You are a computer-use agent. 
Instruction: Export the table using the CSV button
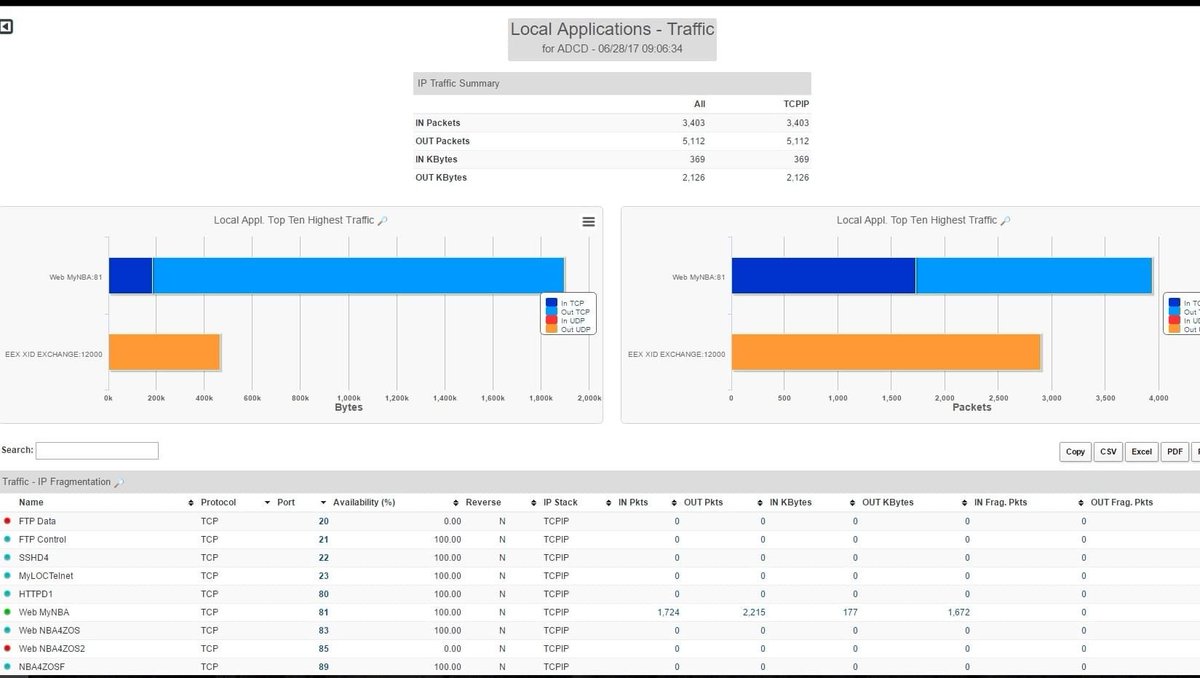(x=1108, y=451)
